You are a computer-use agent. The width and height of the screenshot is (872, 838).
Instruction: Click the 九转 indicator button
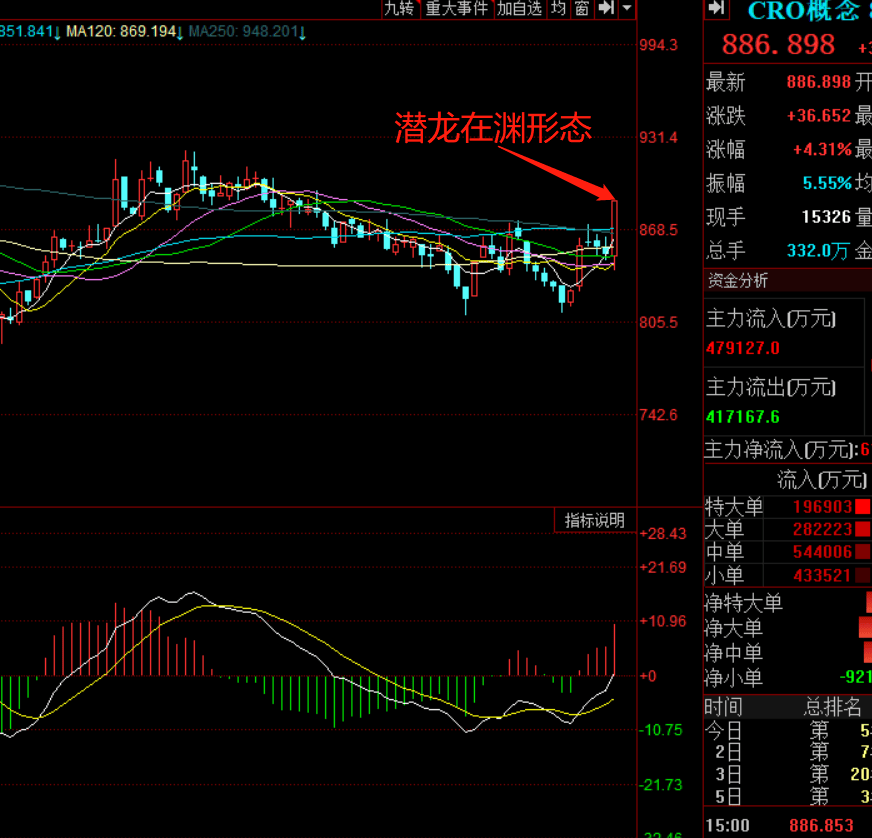[399, 9]
